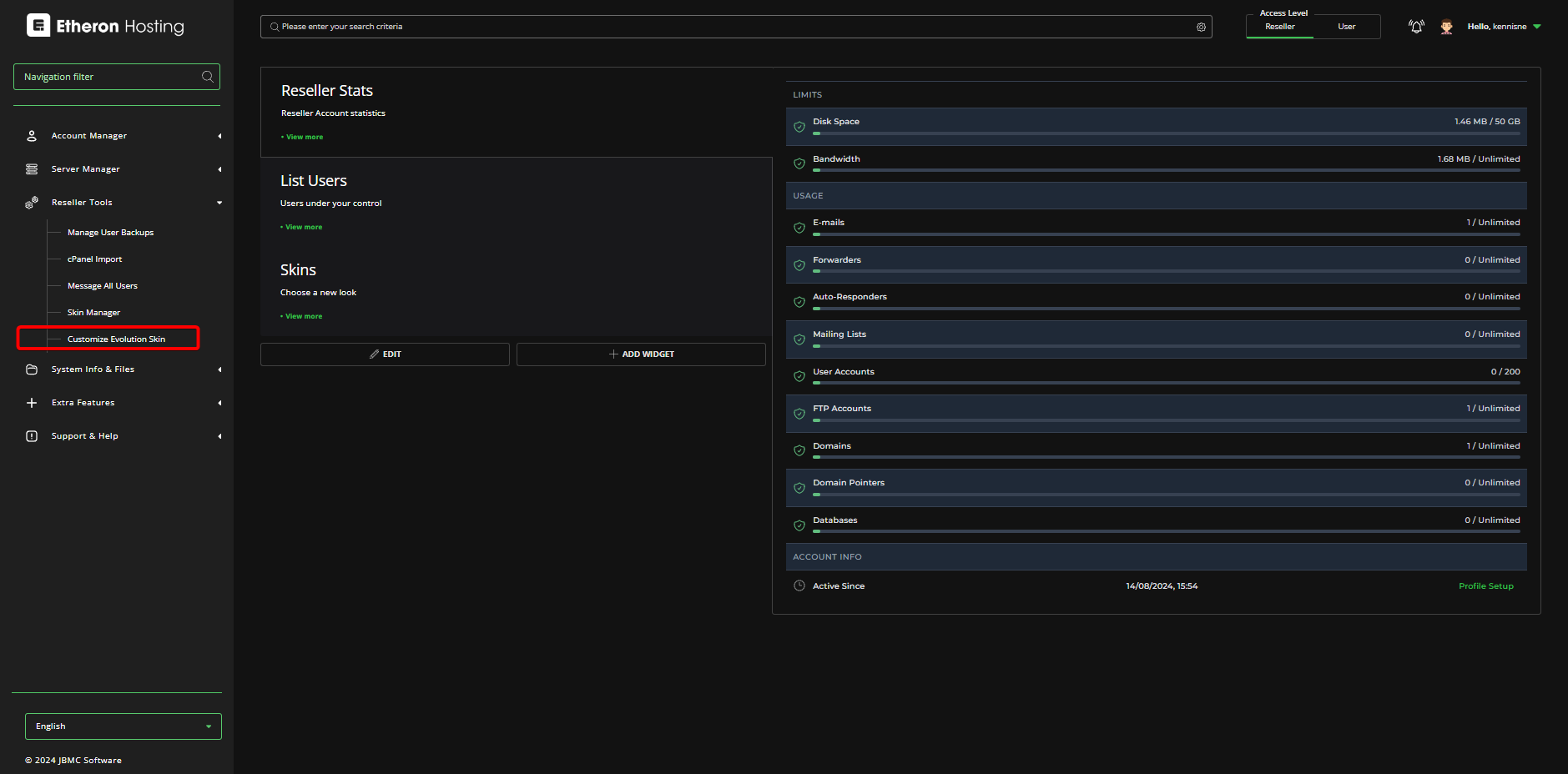Focus the Navigation filter field
Viewport: 1568px width, 774px height.
[x=108, y=77]
